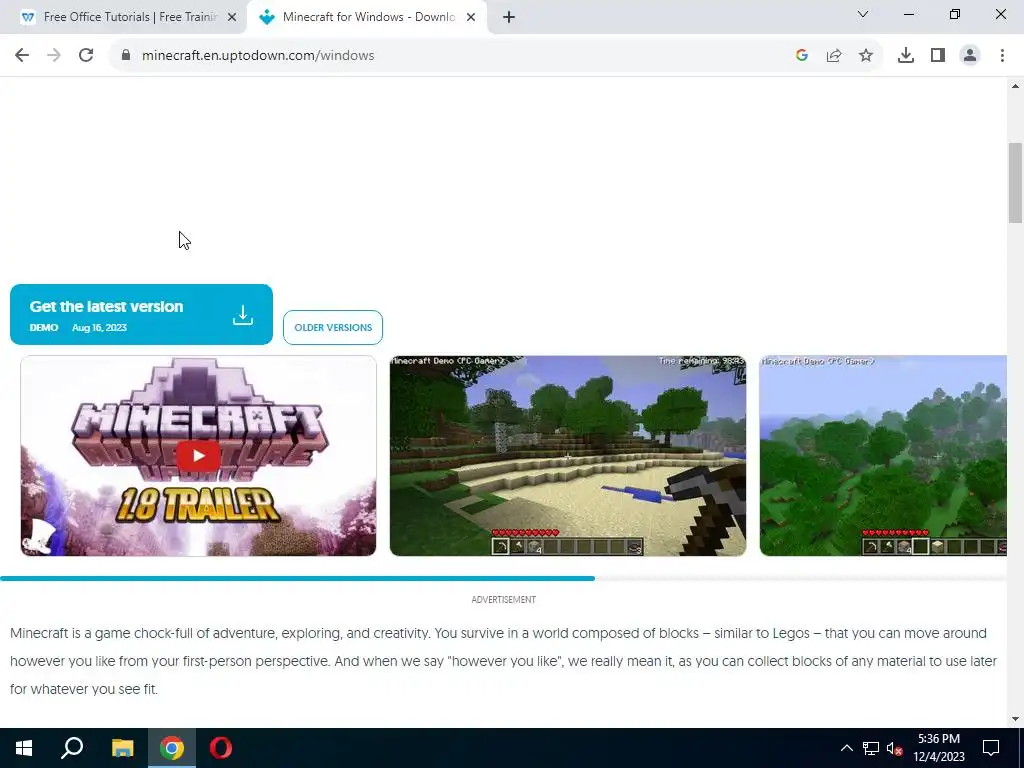
Task: Open the notification center icon
Action: pyautogui.click(x=991, y=748)
